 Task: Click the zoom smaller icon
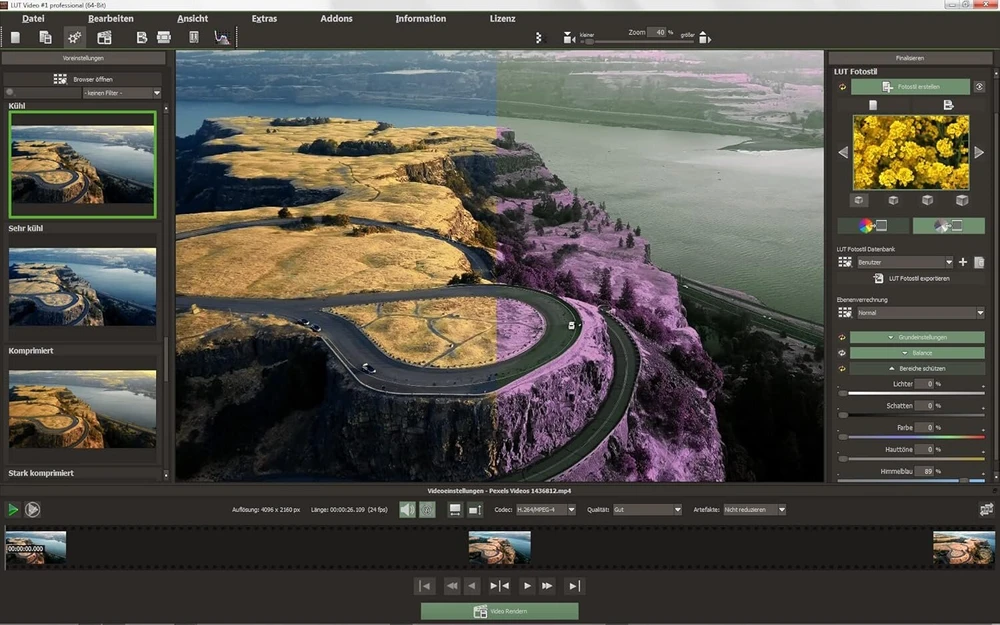click(569, 38)
